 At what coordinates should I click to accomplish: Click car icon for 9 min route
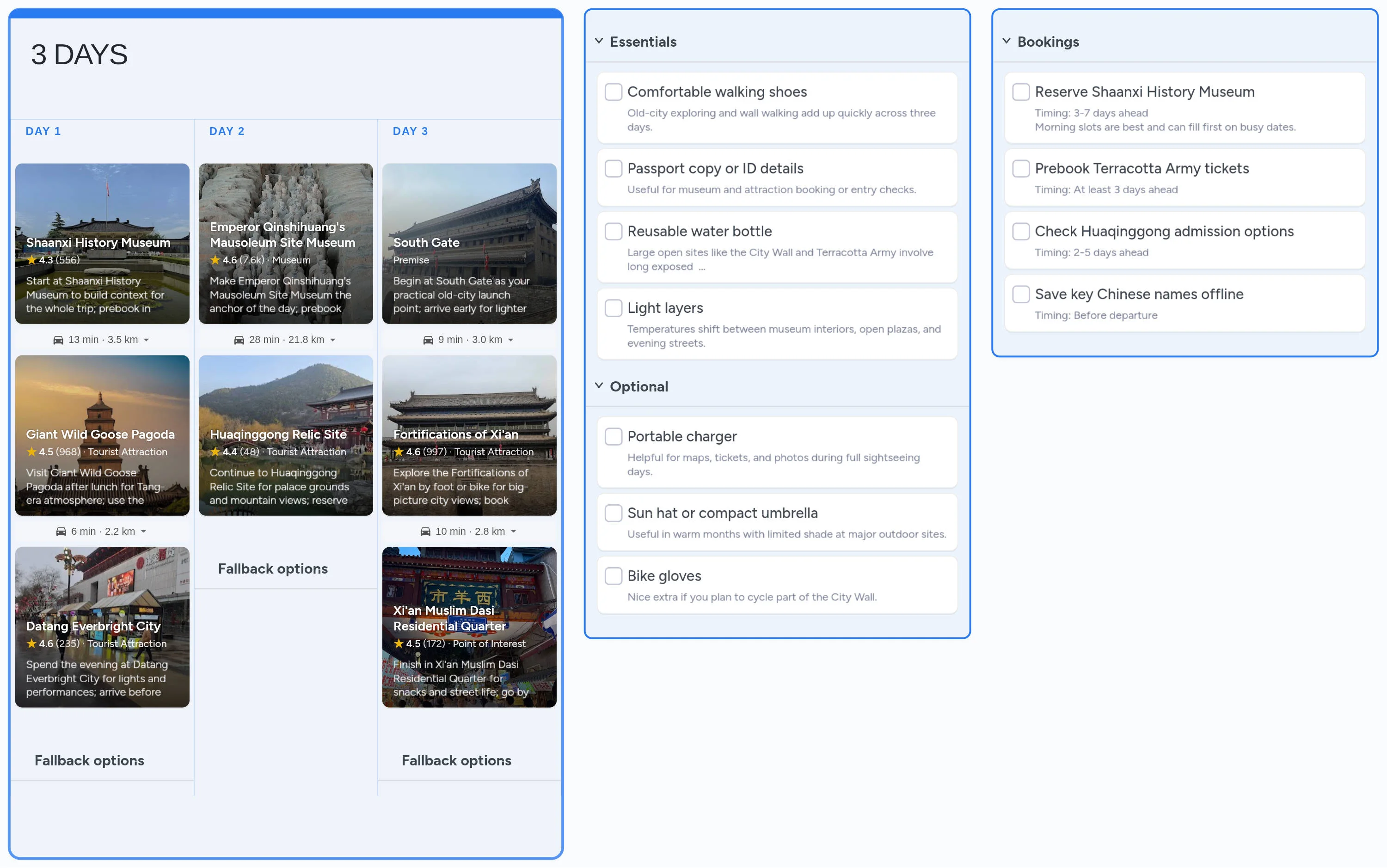click(x=428, y=340)
